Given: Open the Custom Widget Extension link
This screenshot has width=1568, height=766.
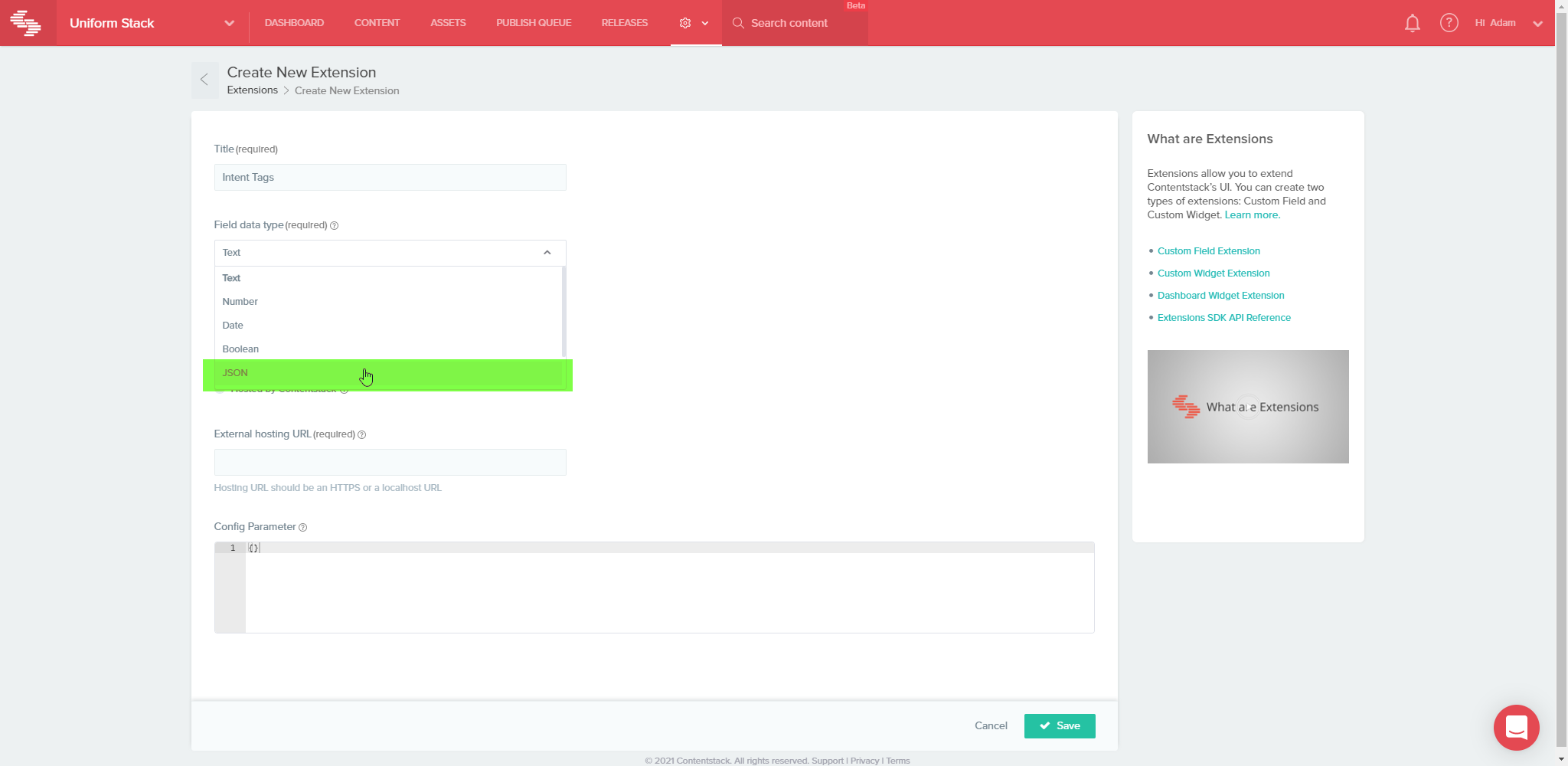Looking at the screenshot, I should coord(1214,273).
